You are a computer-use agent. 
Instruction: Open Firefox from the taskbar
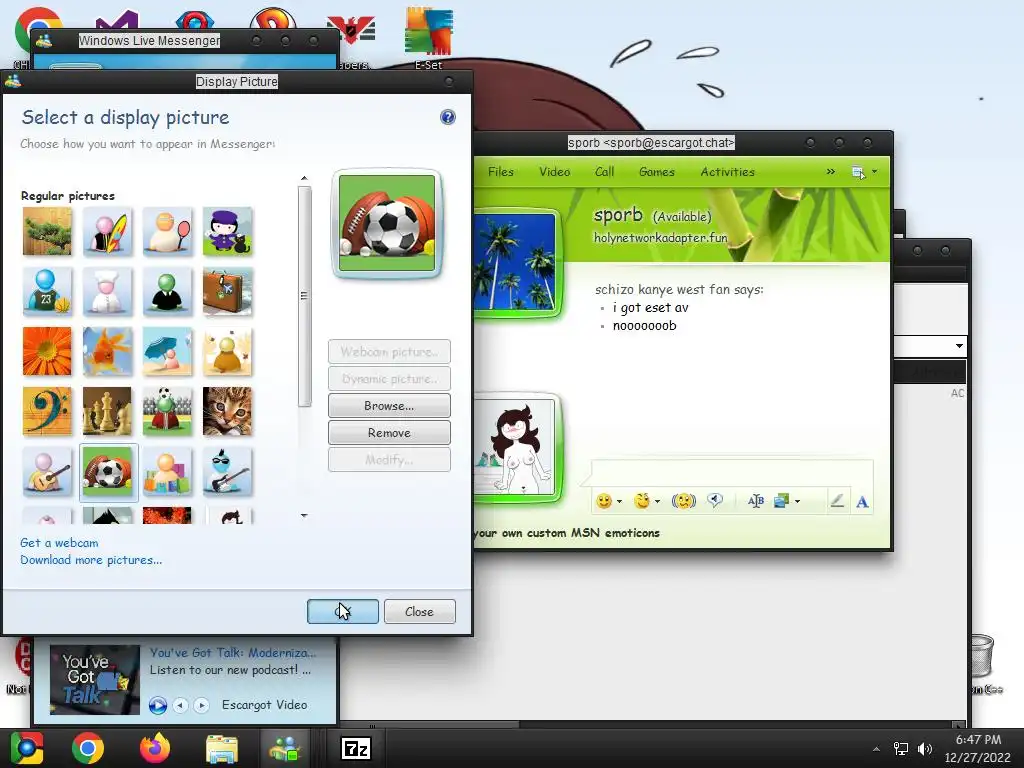(x=155, y=748)
